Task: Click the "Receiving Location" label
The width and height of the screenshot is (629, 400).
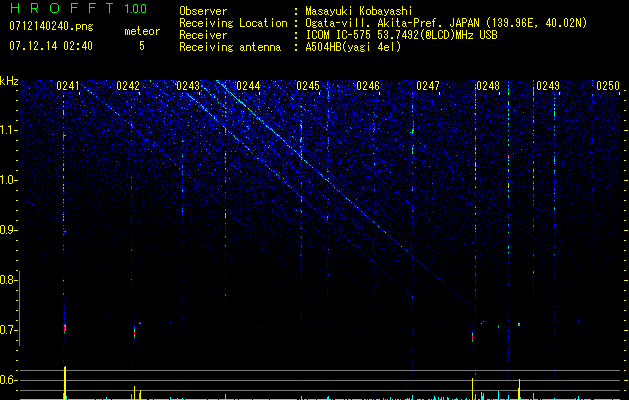Action: (x=233, y=23)
